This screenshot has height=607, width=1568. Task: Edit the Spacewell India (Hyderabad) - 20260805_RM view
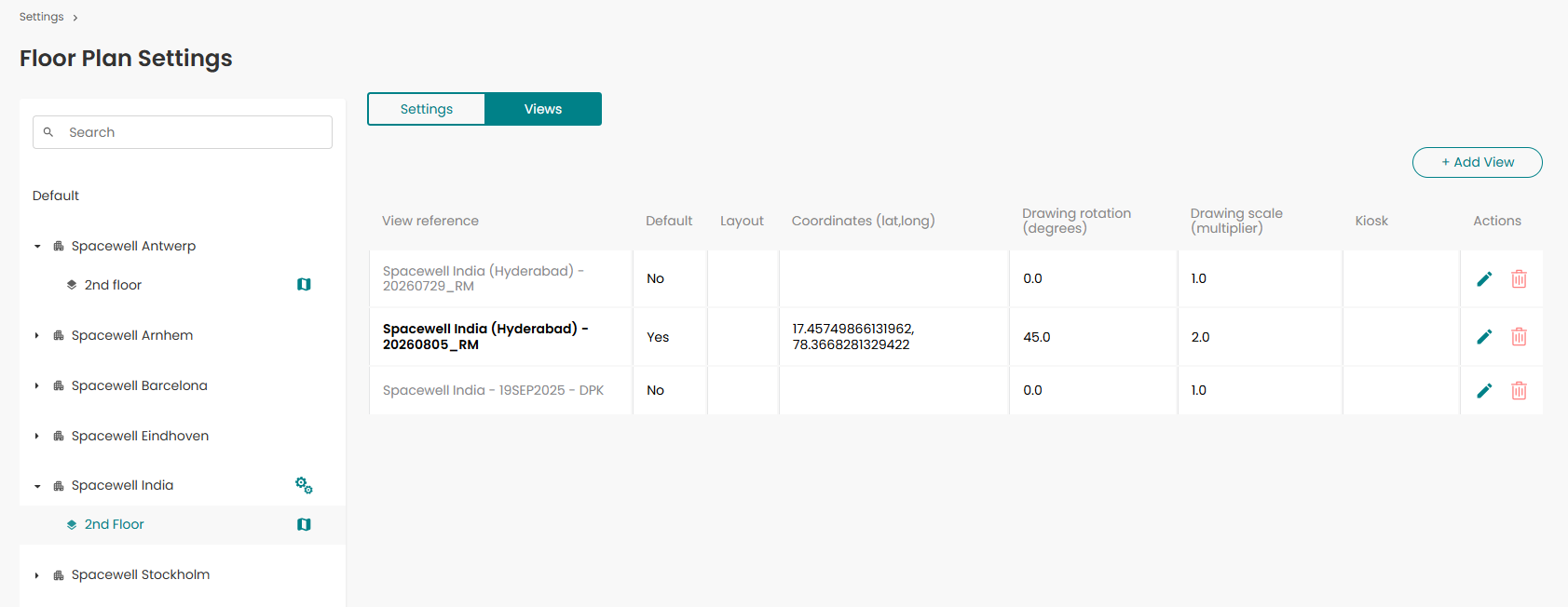pyautogui.click(x=1484, y=337)
